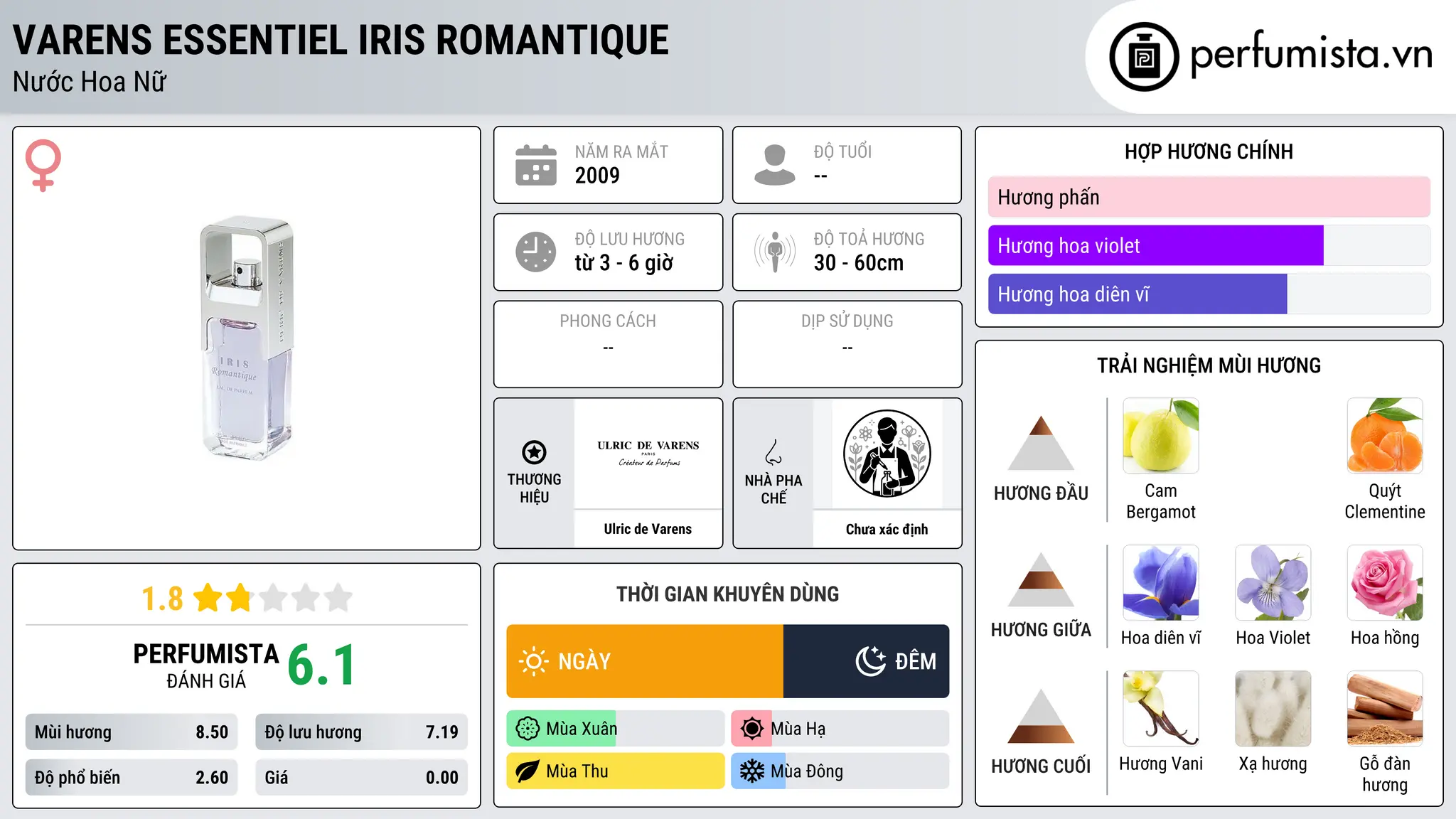Click the green 6.1 Perfumista score
This screenshot has width=1456, height=819.
[321, 665]
